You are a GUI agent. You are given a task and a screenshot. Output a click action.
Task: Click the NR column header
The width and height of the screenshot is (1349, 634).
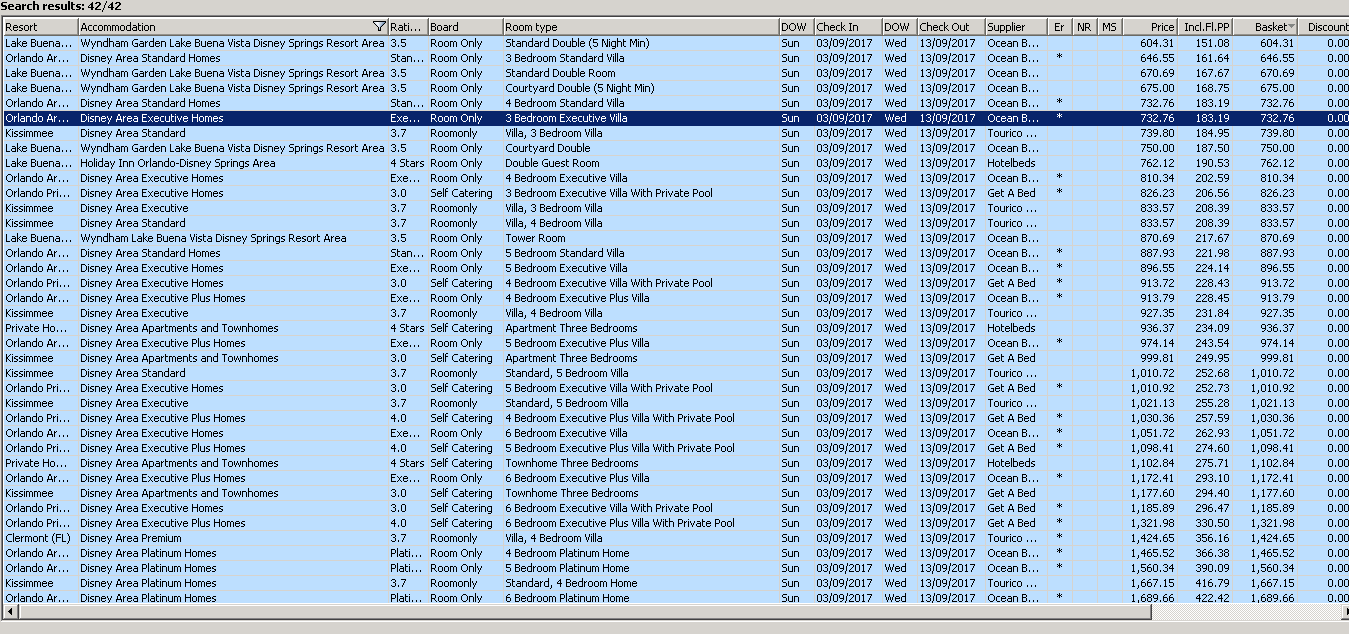pyautogui.click(x=1085, y=27)
